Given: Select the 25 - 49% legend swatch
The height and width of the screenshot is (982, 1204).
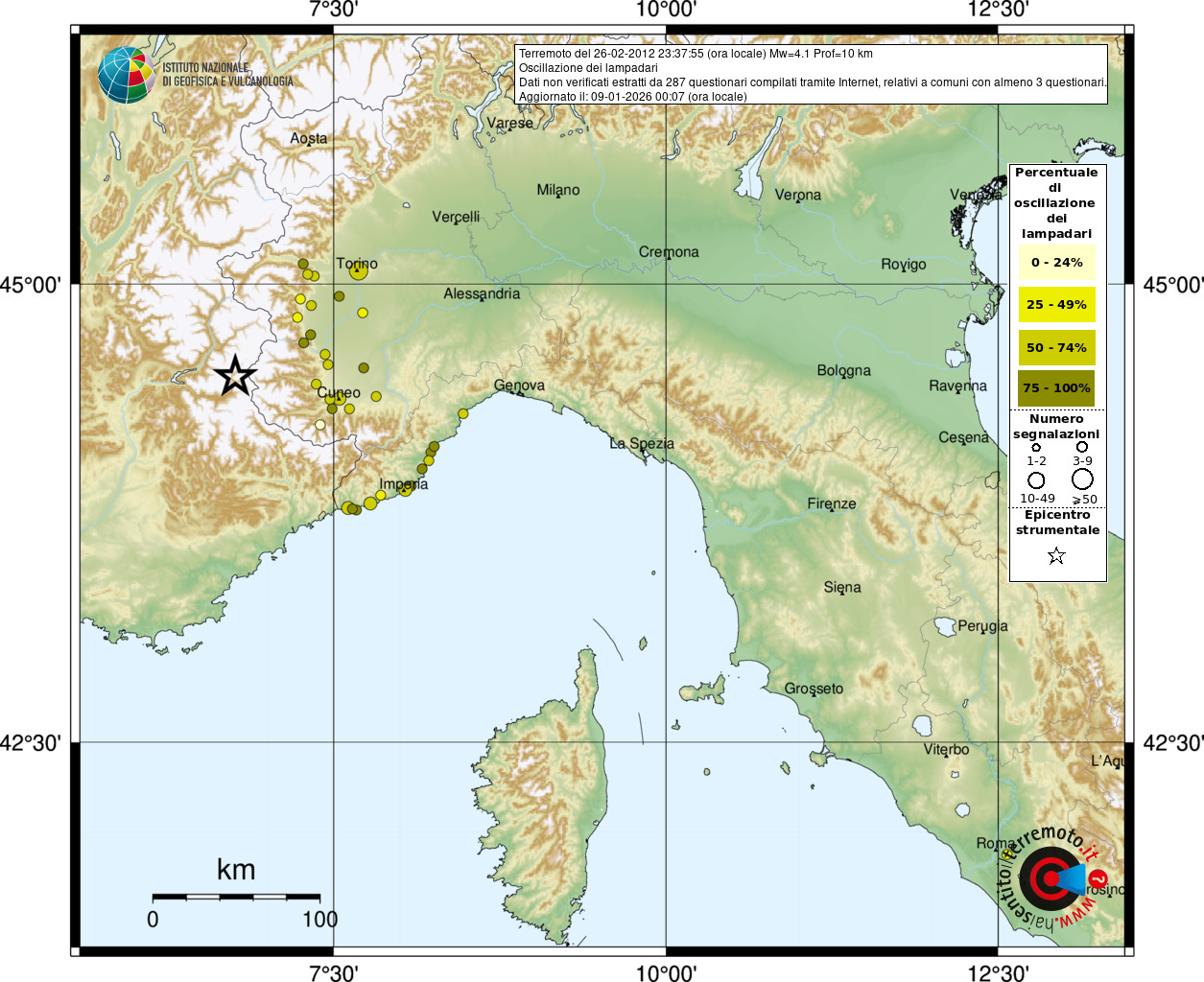Looking at the screenshot, I should tap(1056, 304).
